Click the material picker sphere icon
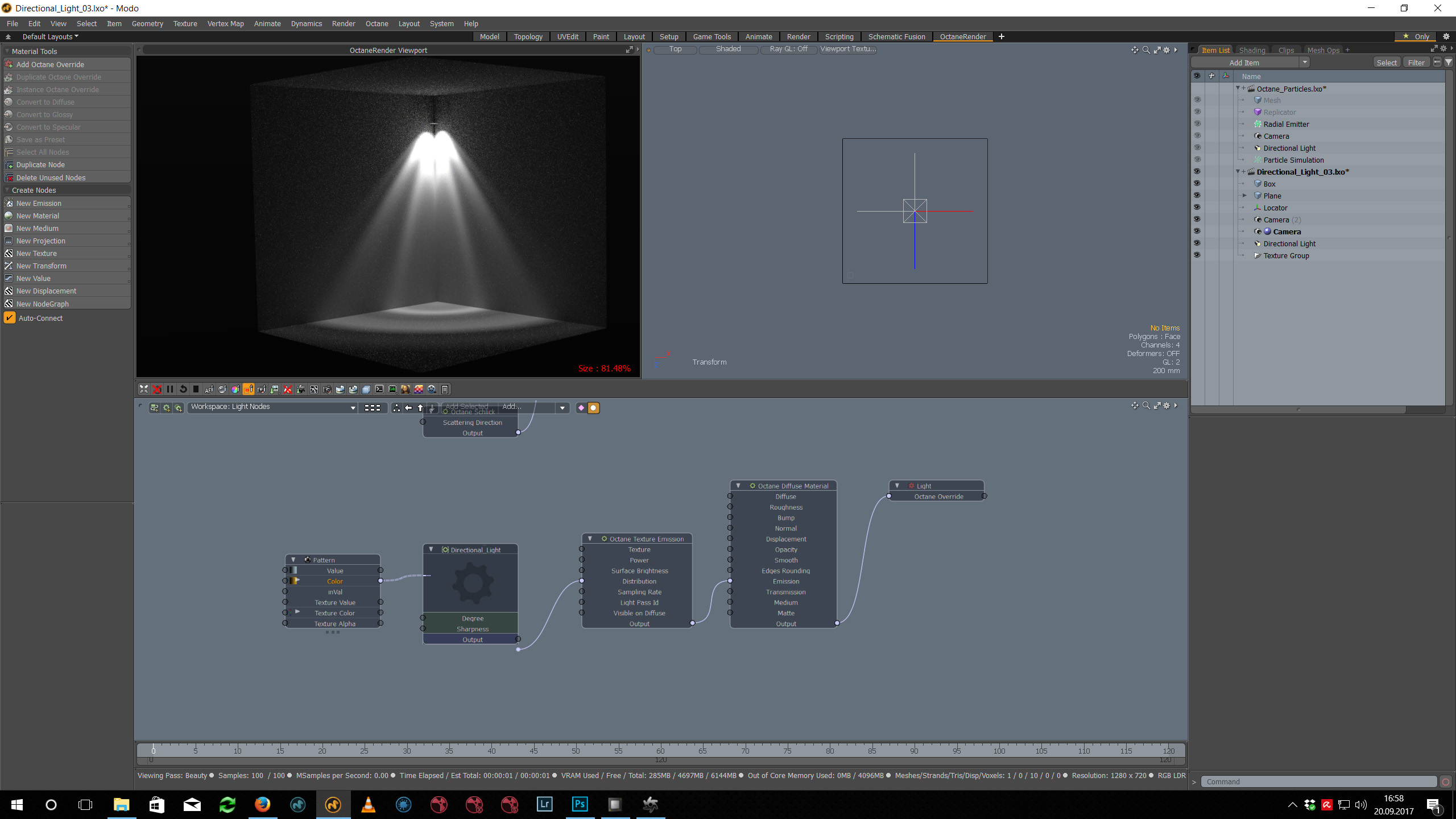1456x819 pixels. [222, 390]
